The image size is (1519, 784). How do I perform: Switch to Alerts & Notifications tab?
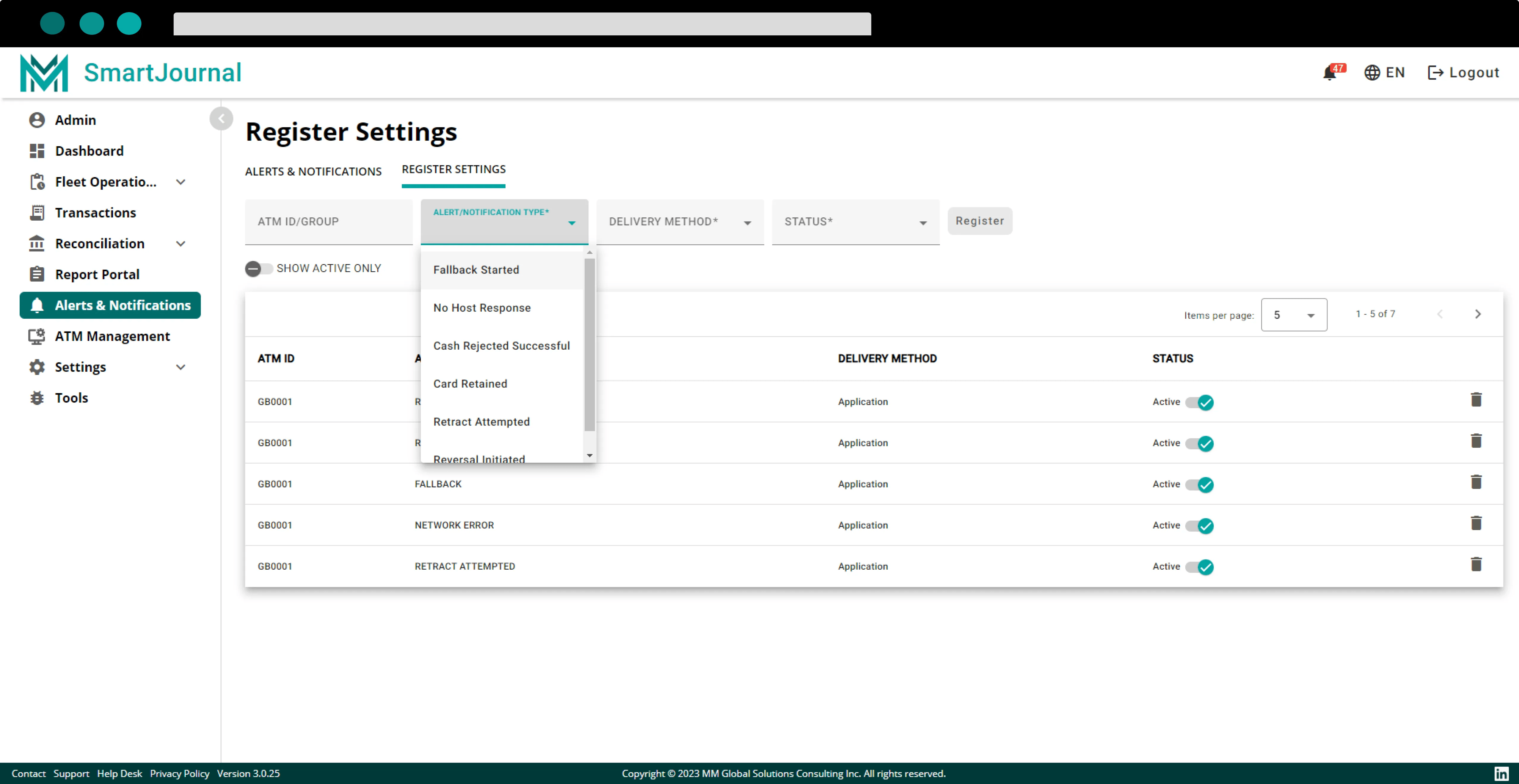[x=313, y=172]
